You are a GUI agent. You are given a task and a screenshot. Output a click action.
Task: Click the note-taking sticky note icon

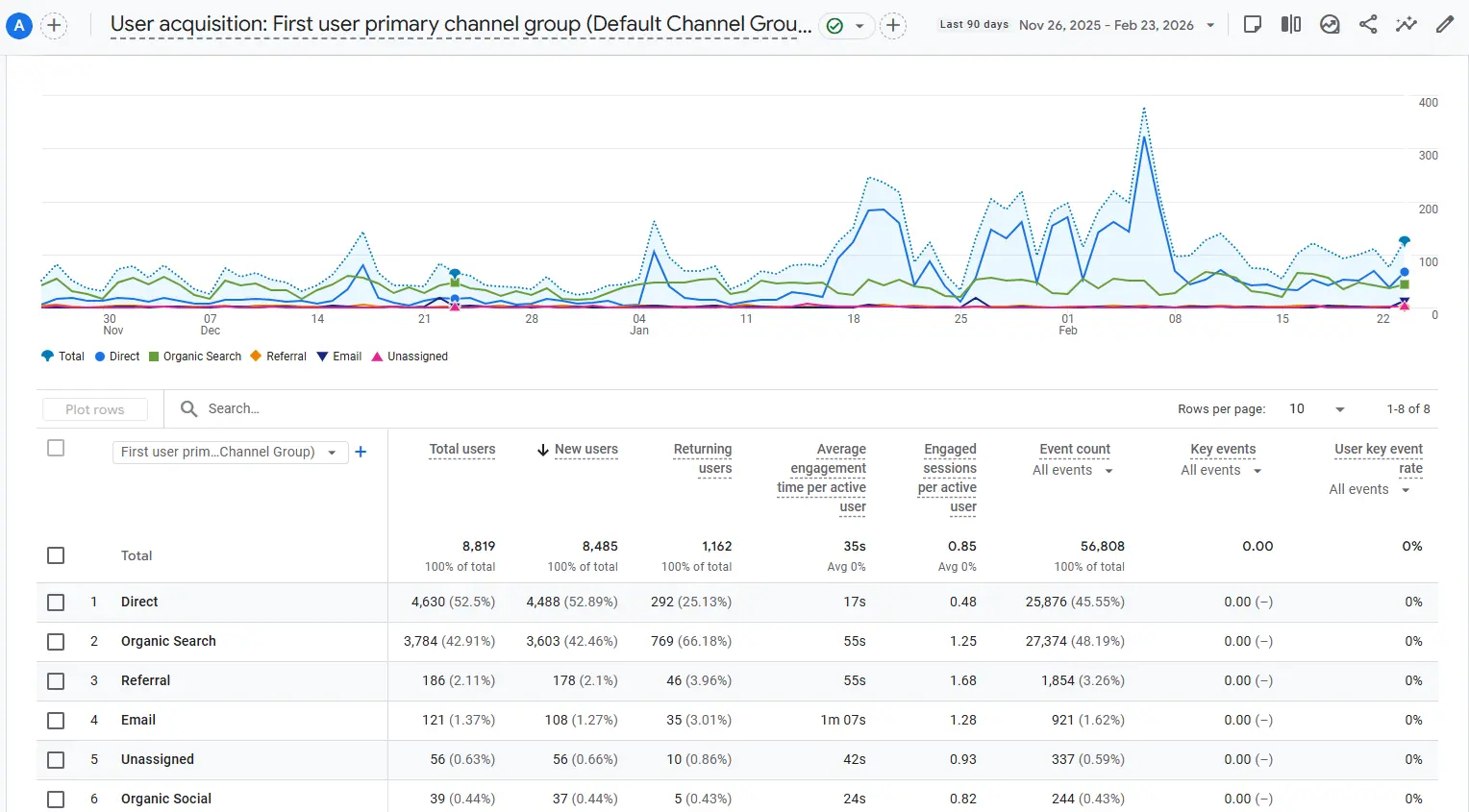click(x=1252, y=24)
